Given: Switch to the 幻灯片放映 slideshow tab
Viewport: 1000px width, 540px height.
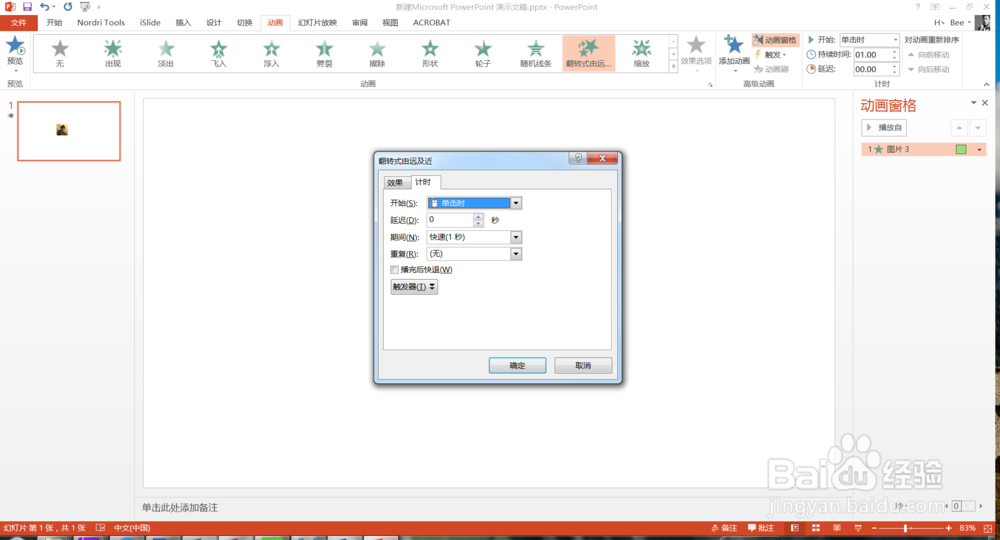Looking at the screenshot, I should pos(317,22).
